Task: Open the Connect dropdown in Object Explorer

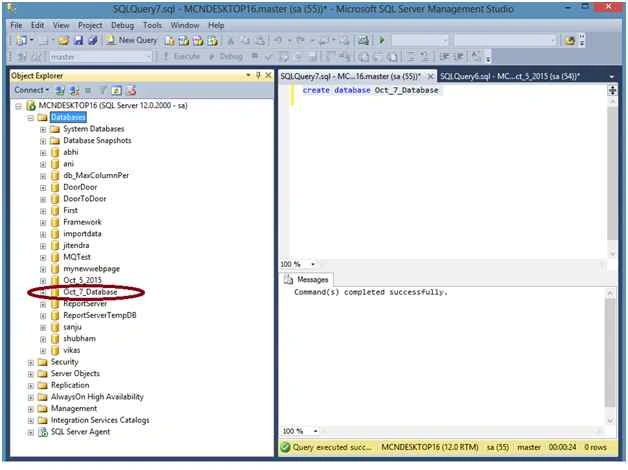Action: coord(32,90)
